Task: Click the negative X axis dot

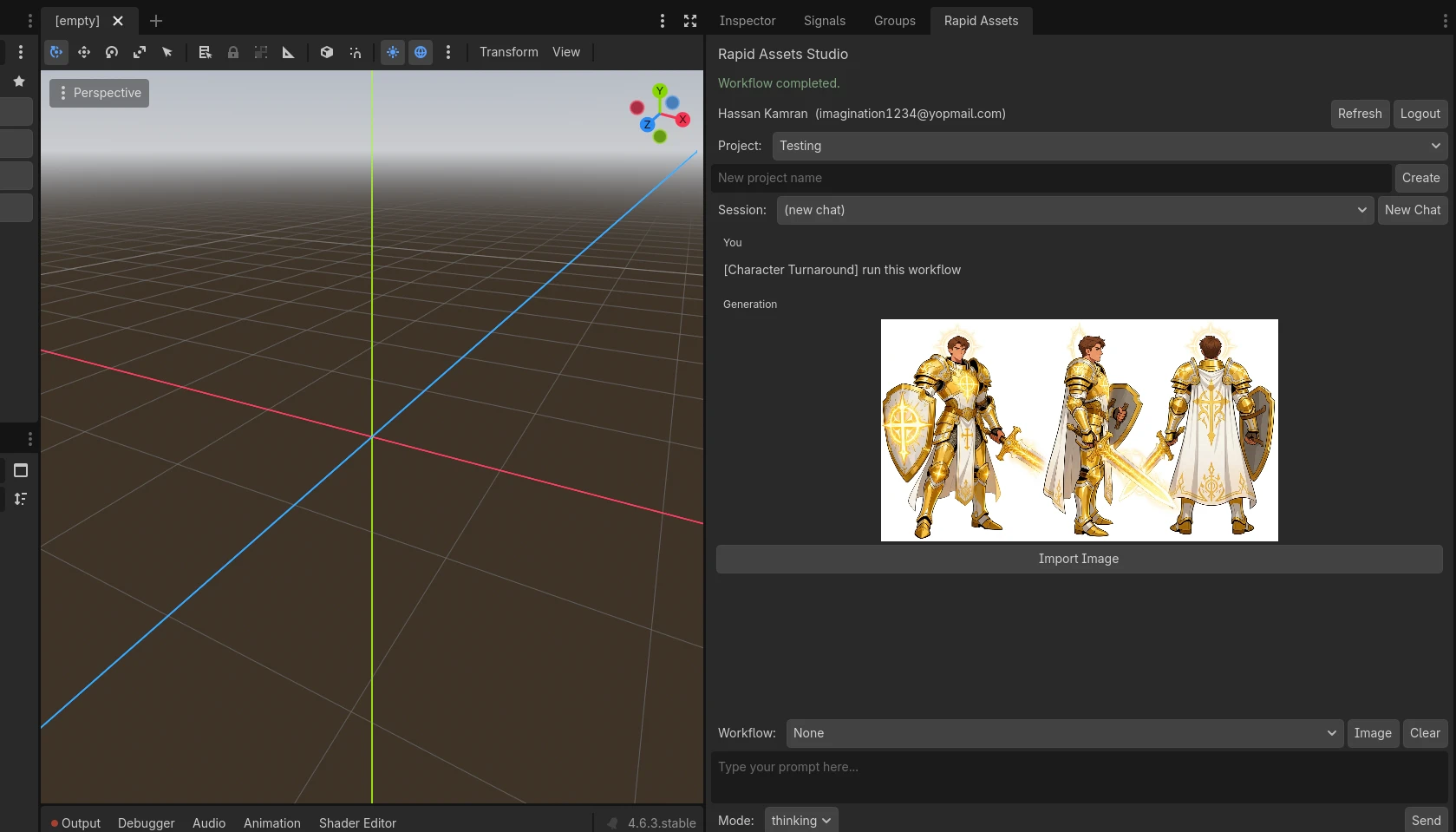Action: tap(637, 108)
